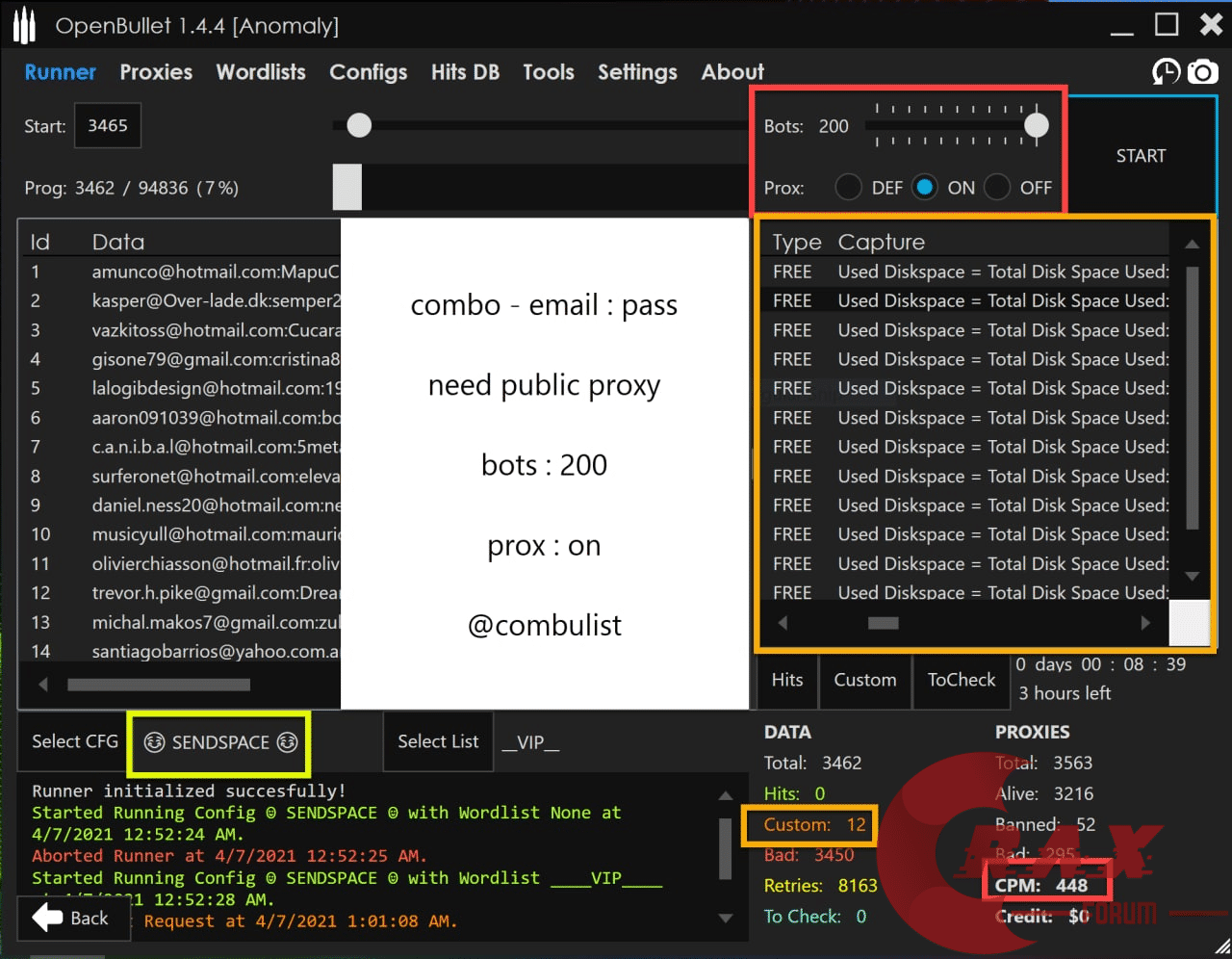
Task: Click the 'Bad: 3450' data statistic
Action: [809, 855]
